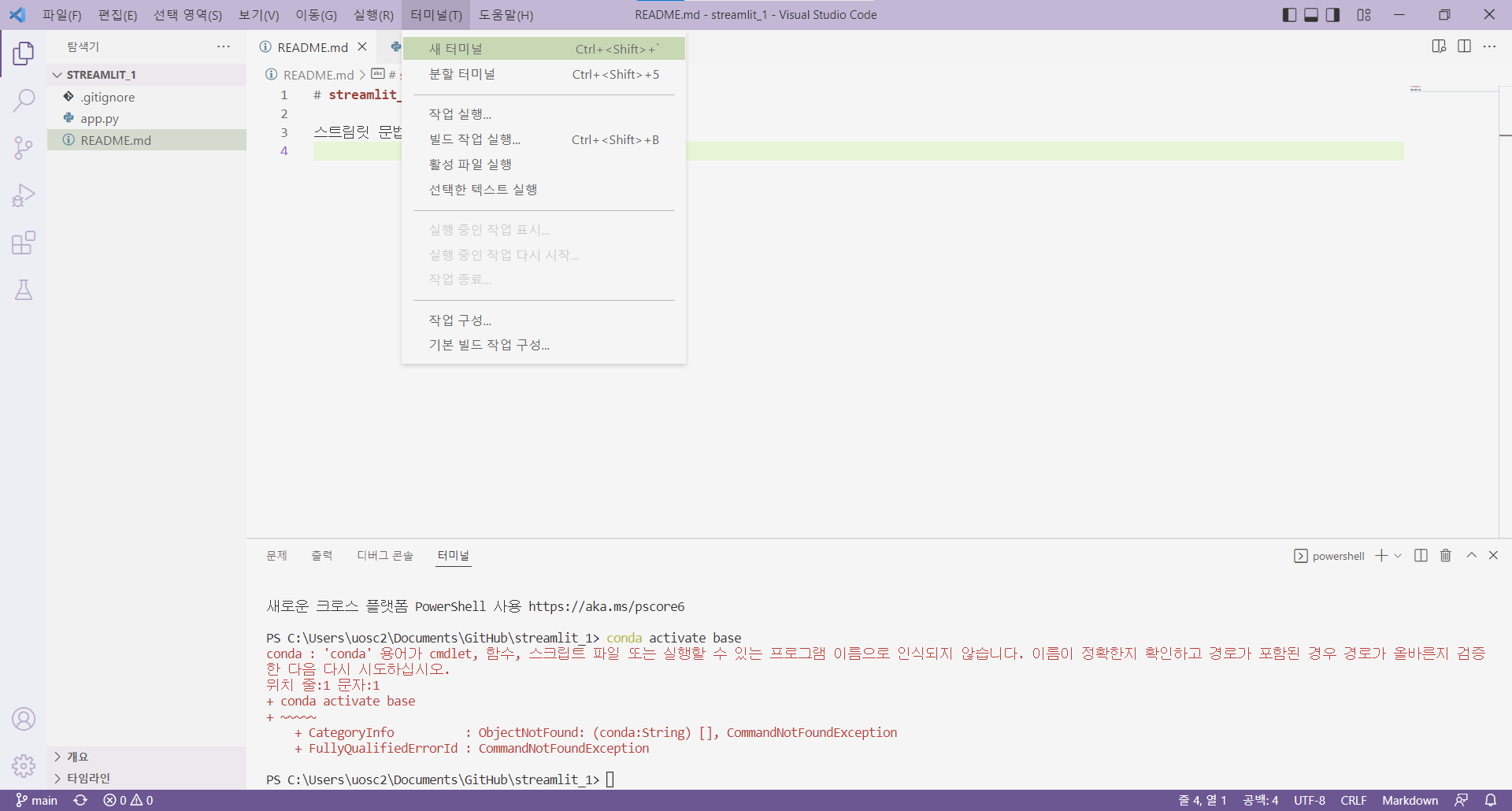Open the Manage gear icon

[24, 765]
